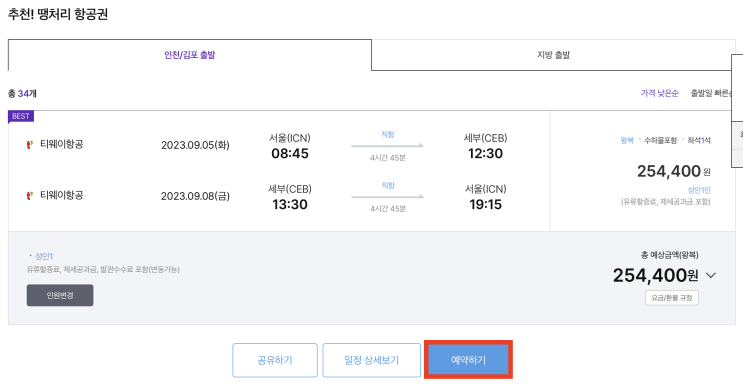Select the 2023.09.08(금) return date
743x384 pixels.
195,196
